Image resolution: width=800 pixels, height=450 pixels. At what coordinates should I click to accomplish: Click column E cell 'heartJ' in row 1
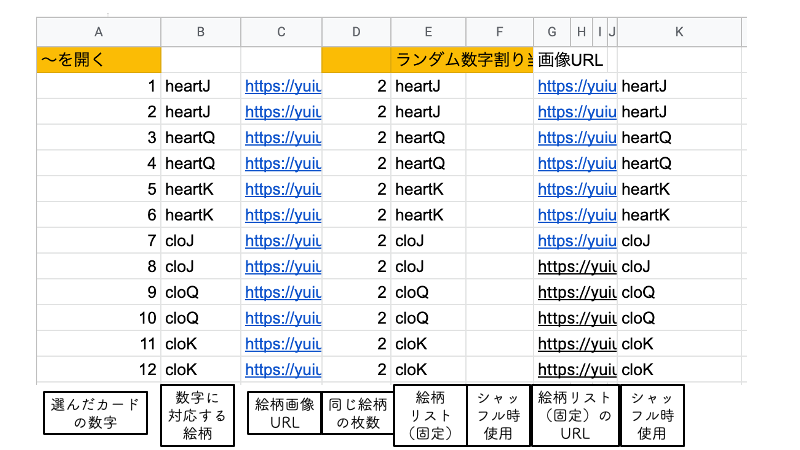(x=428, y=86)
